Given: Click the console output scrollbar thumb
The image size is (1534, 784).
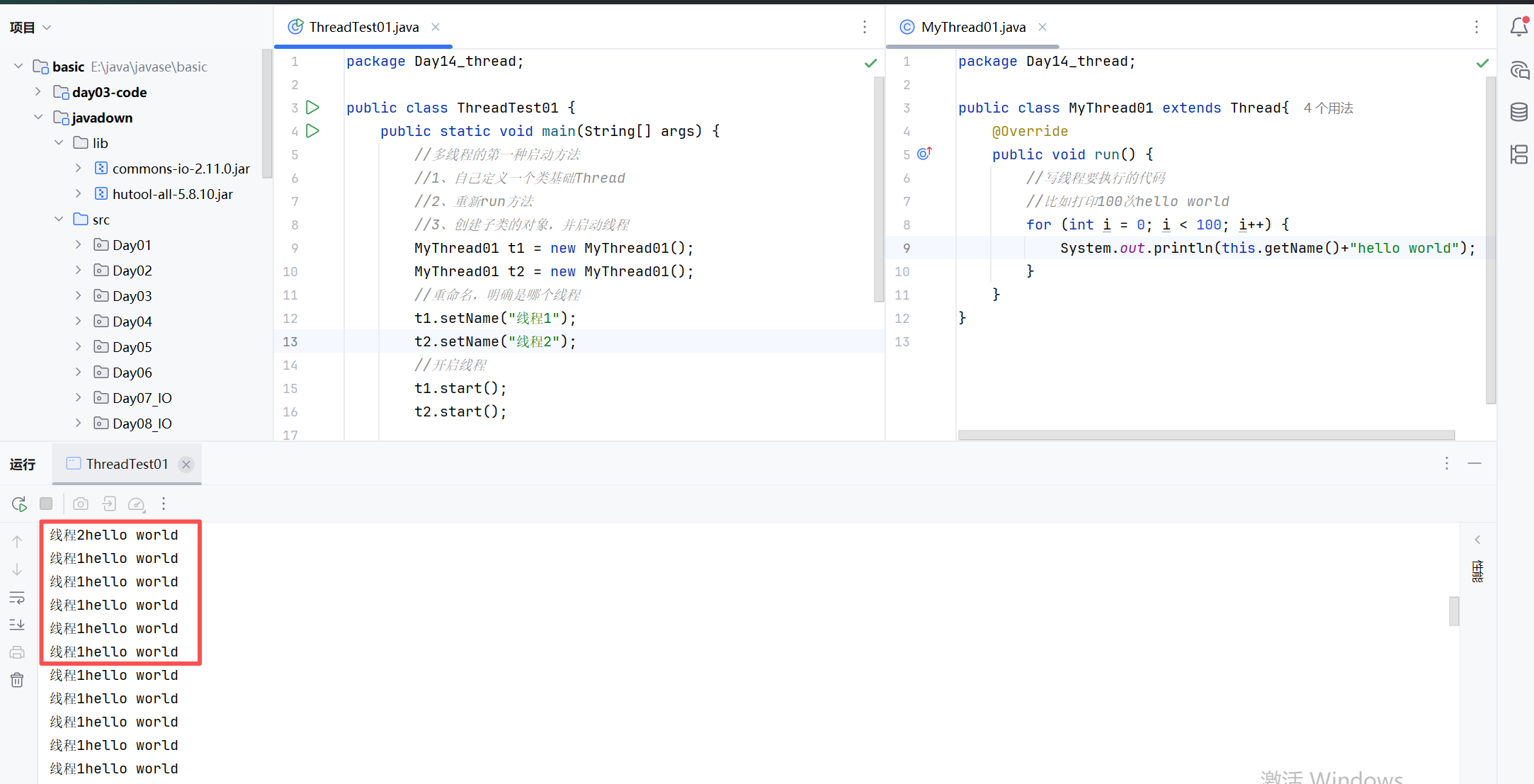Looking at the screenshot, I should pos(1454,611).
